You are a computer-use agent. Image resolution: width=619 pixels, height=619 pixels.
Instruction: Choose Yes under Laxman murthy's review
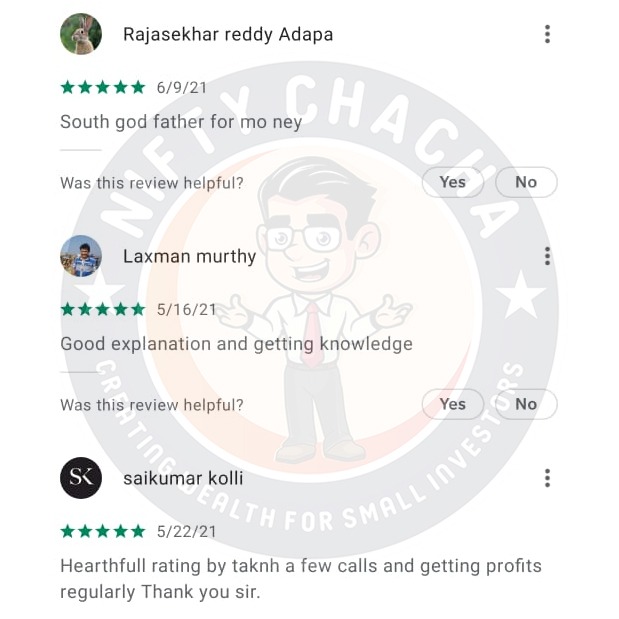tap(453, 404)
